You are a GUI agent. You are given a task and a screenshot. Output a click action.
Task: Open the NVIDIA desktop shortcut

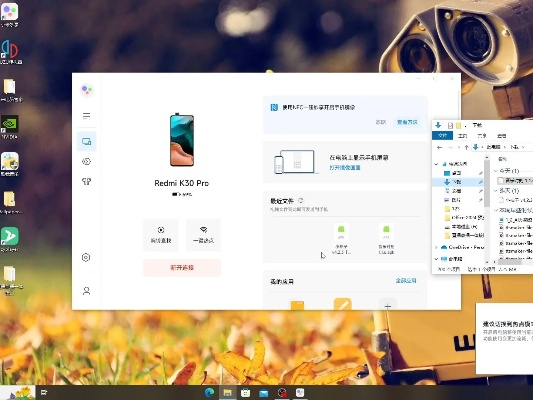[10, 127]
